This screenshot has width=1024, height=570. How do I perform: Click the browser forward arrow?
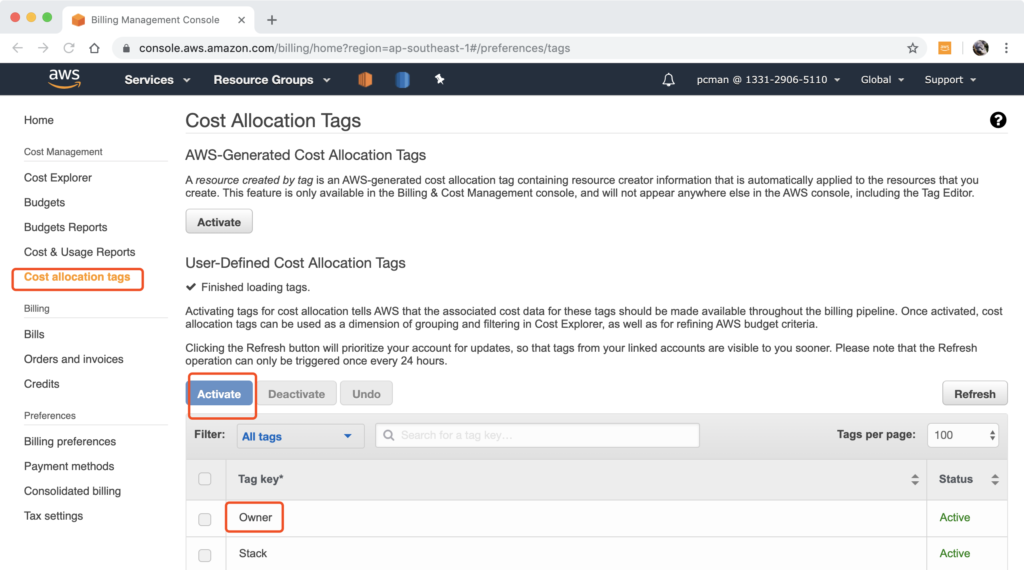pos(43,48)
